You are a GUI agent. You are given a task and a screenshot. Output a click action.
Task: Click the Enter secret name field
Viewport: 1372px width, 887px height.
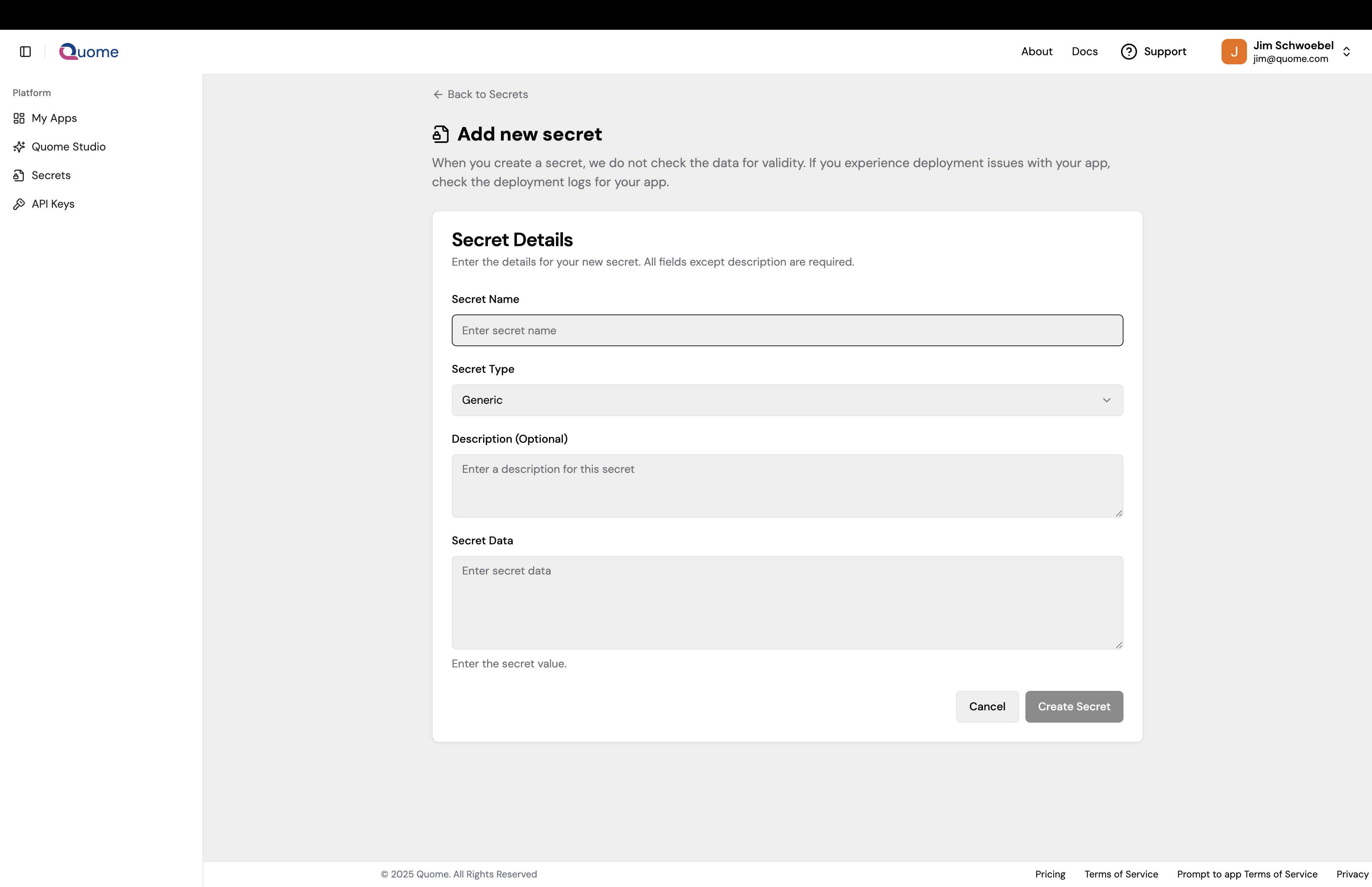(x=787, y=330)
